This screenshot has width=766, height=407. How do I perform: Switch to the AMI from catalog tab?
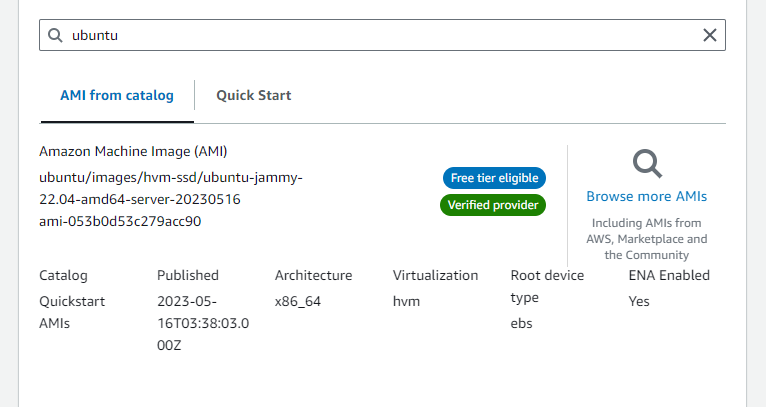point(116,96)
